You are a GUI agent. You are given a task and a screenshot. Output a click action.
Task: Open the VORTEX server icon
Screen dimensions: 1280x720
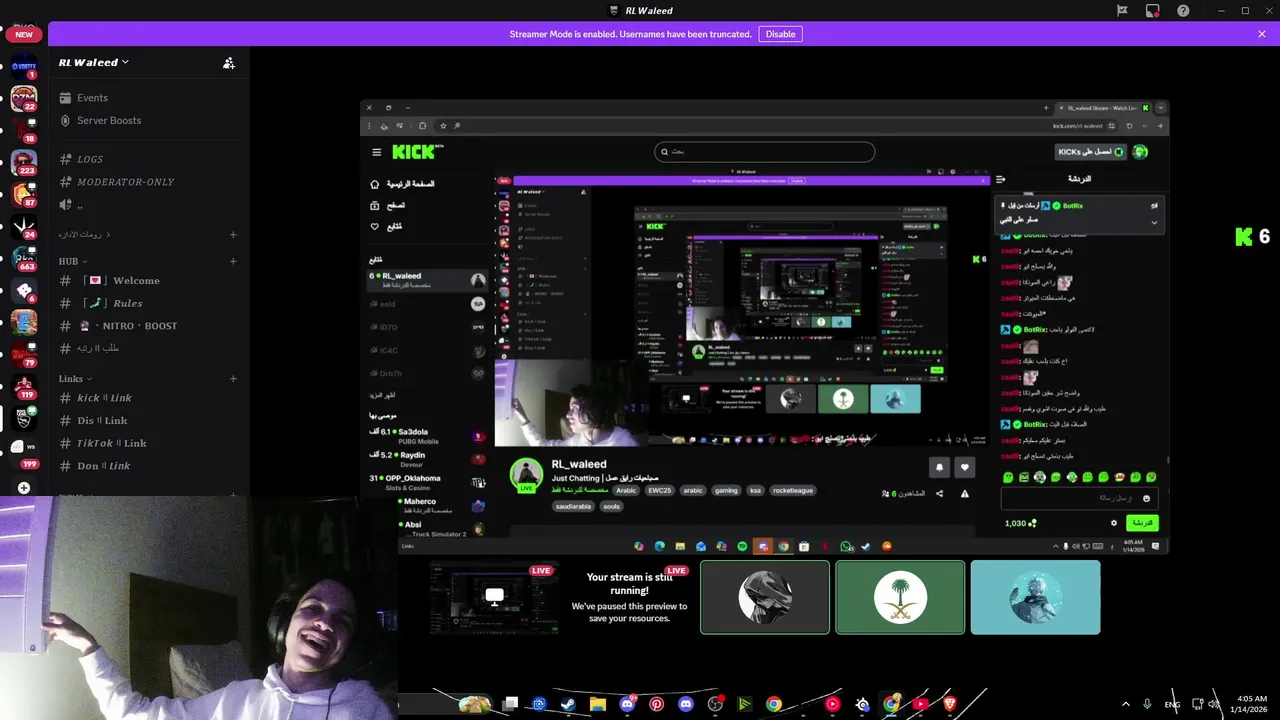[x=24, y=66]
